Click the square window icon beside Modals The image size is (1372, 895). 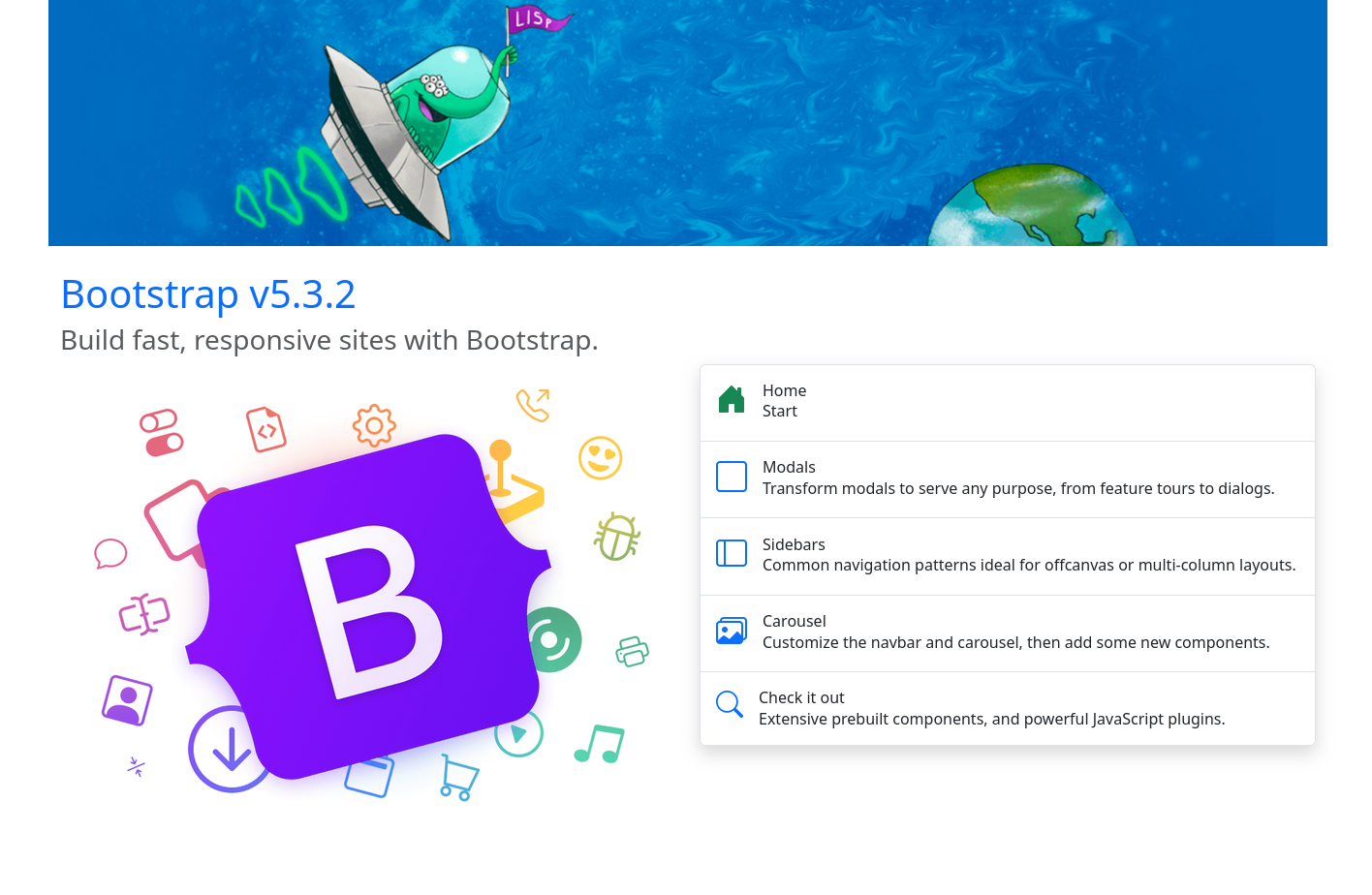tap(732, 477)
